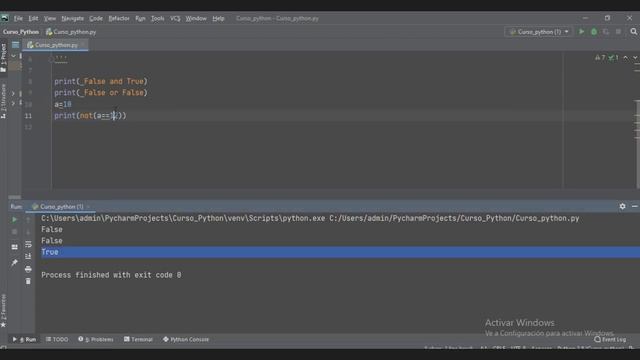This screenshot has width=640, height=360.
Task: Open the Navigate menu
Action: click(x=72, y=18)
